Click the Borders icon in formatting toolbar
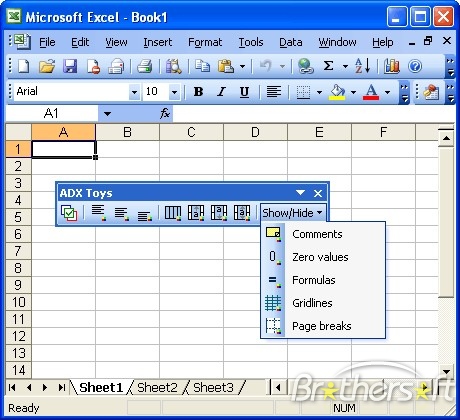The image size is (460, 420). point(303,92)
